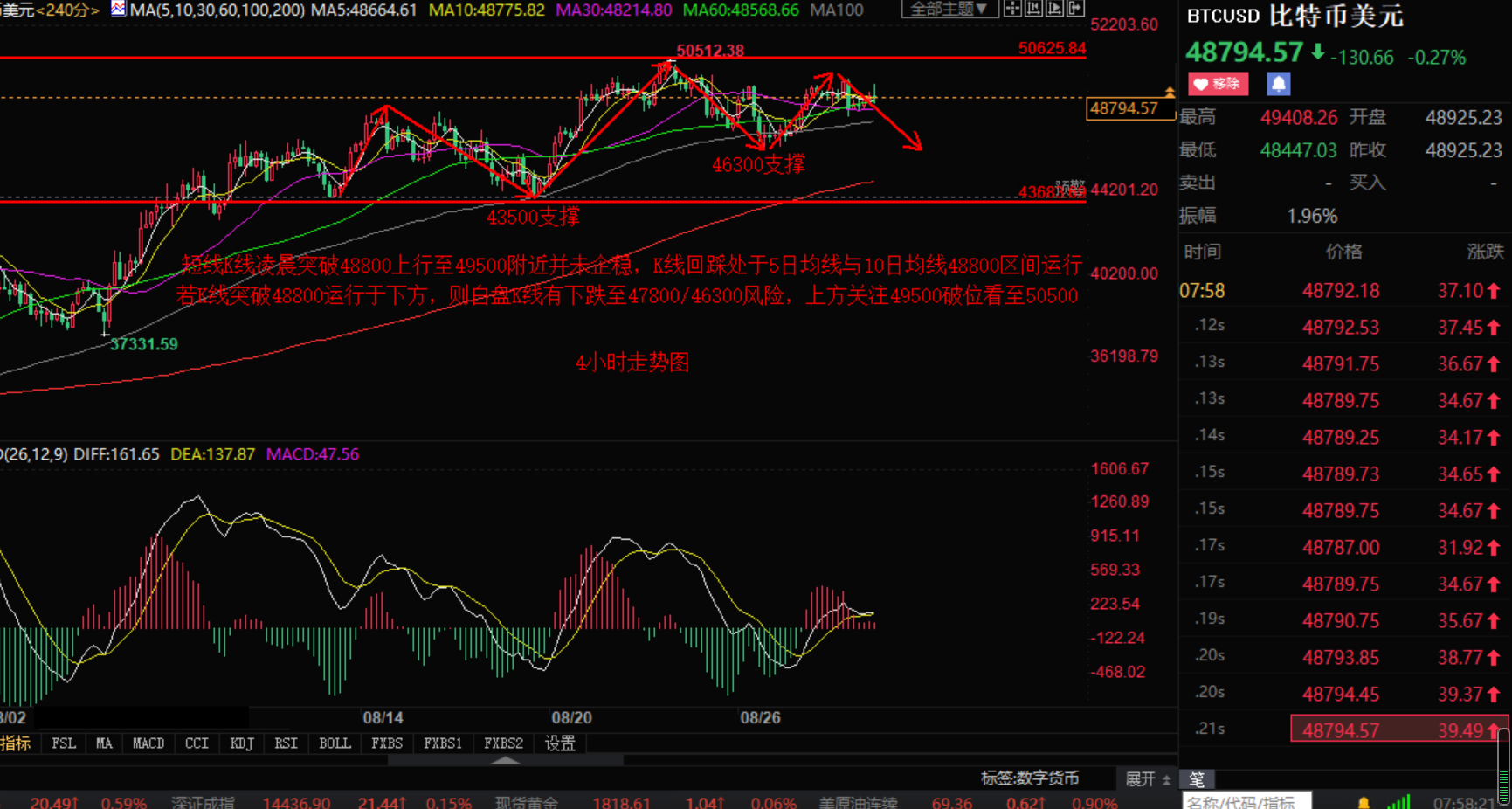Click the blue price alert bell icon
The height and width of the screenshot is (809, 1512).
click(1278, 84)
